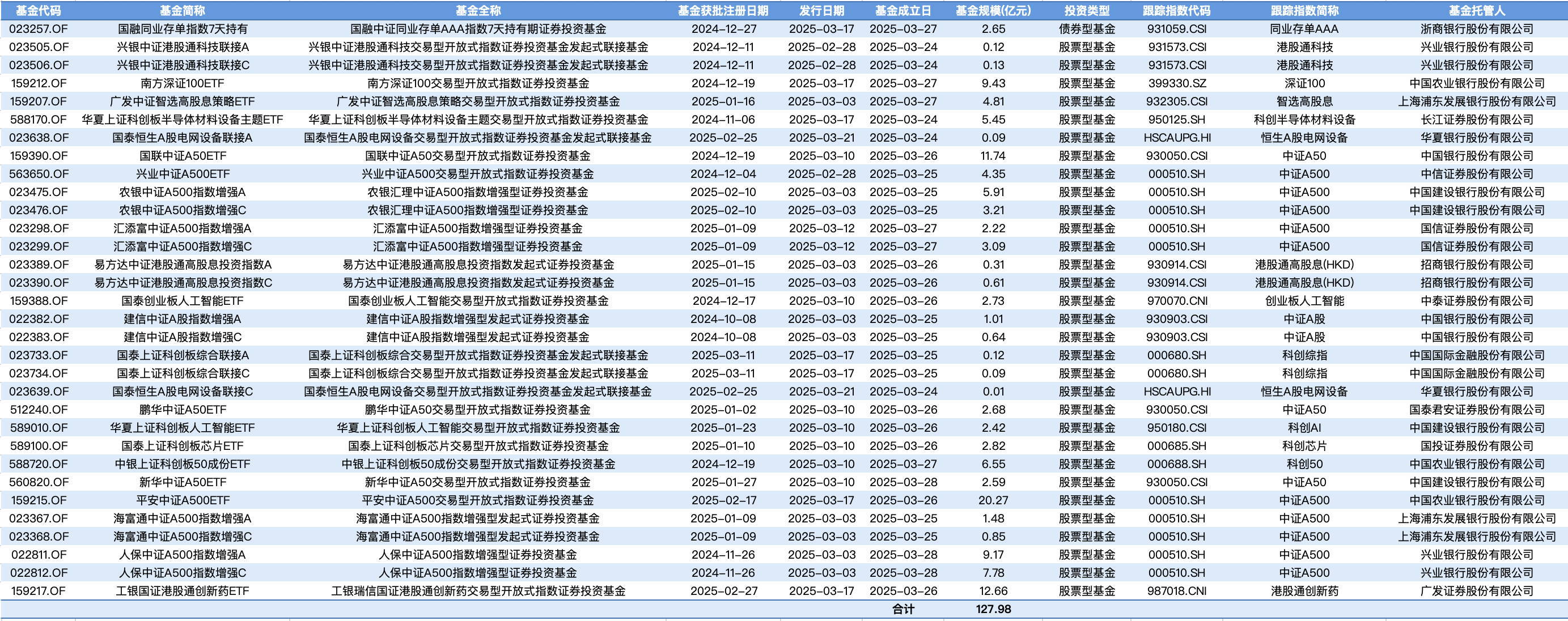The width and height of the screenshot is (1568, 621).
Task: Select fund size value 11.74
Action: [993, 156]
